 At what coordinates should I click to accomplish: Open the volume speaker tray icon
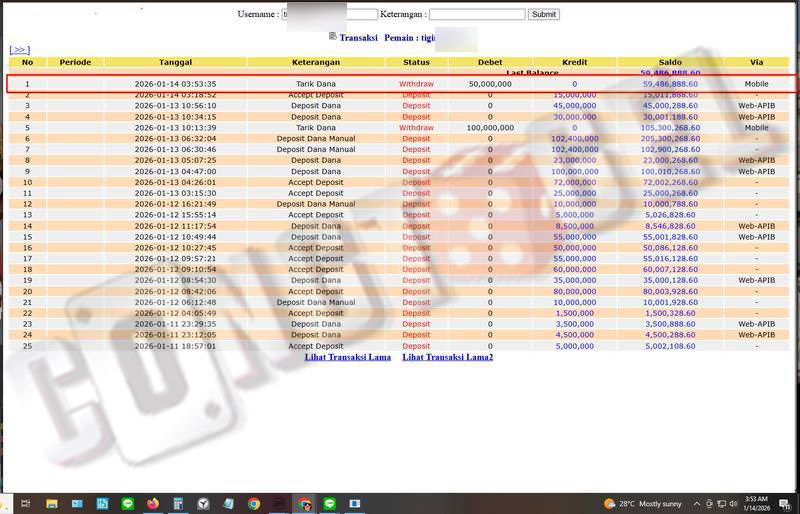[734, 504]
